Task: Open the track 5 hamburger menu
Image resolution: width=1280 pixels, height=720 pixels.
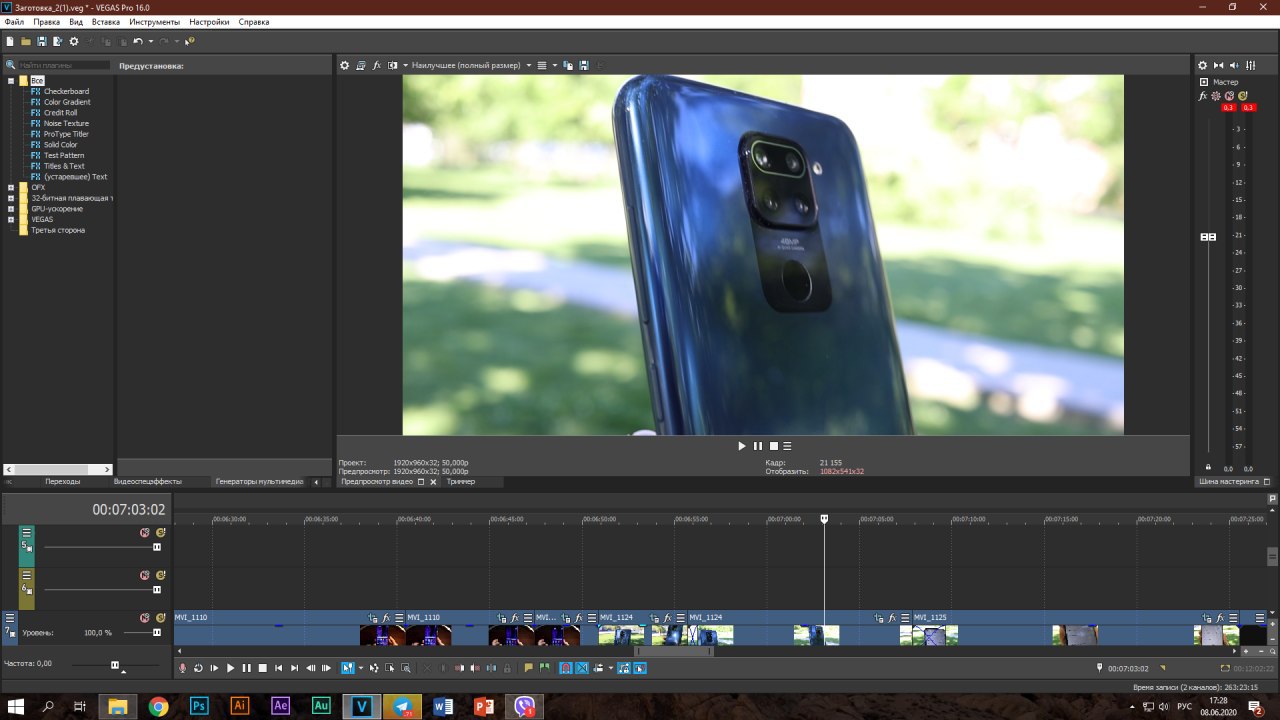Action: [27, 533]
